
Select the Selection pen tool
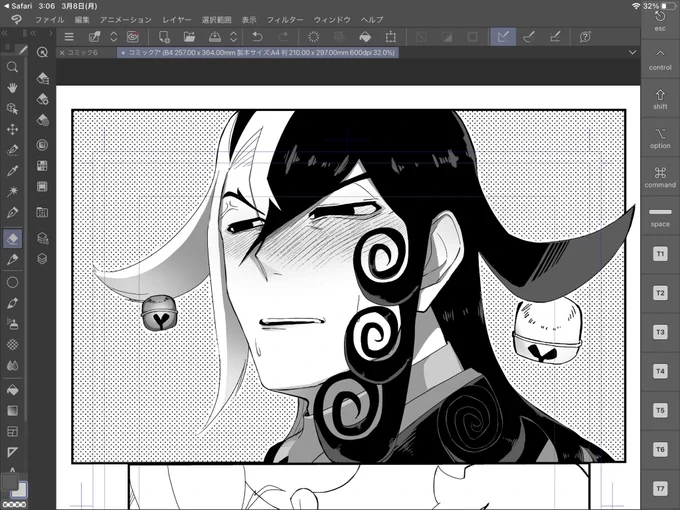[x=13, y=150]
